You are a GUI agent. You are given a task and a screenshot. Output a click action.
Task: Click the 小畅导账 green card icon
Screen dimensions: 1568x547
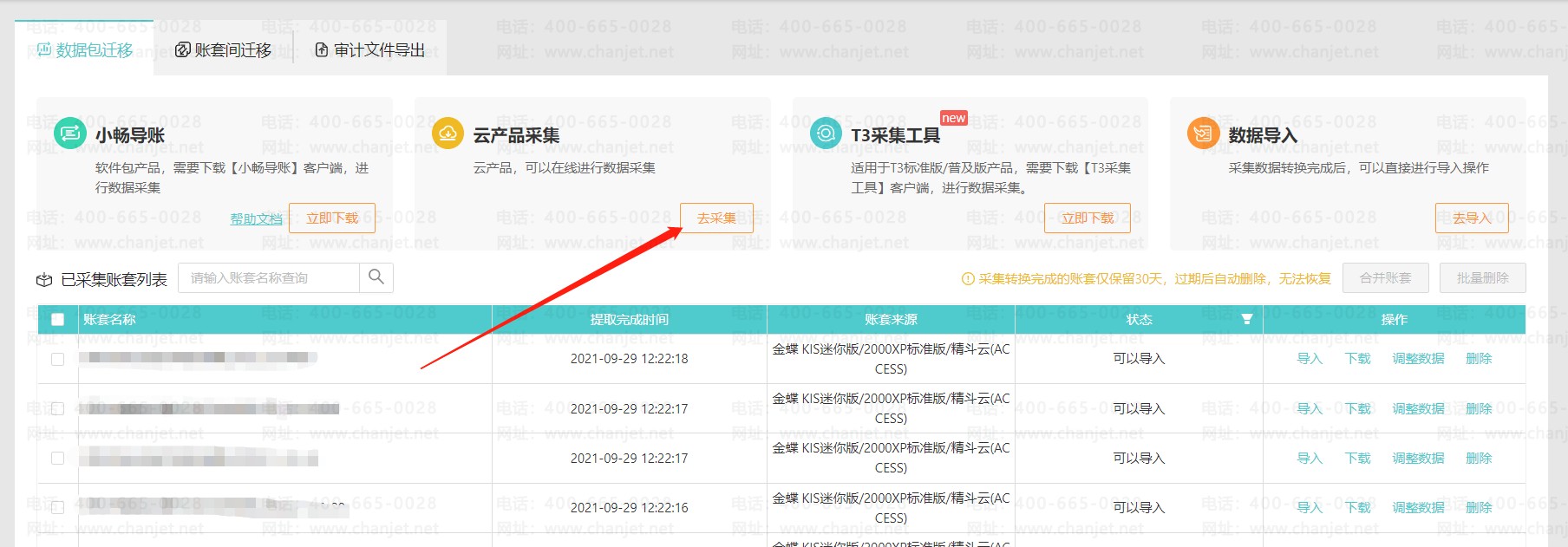tap(69, 133)
